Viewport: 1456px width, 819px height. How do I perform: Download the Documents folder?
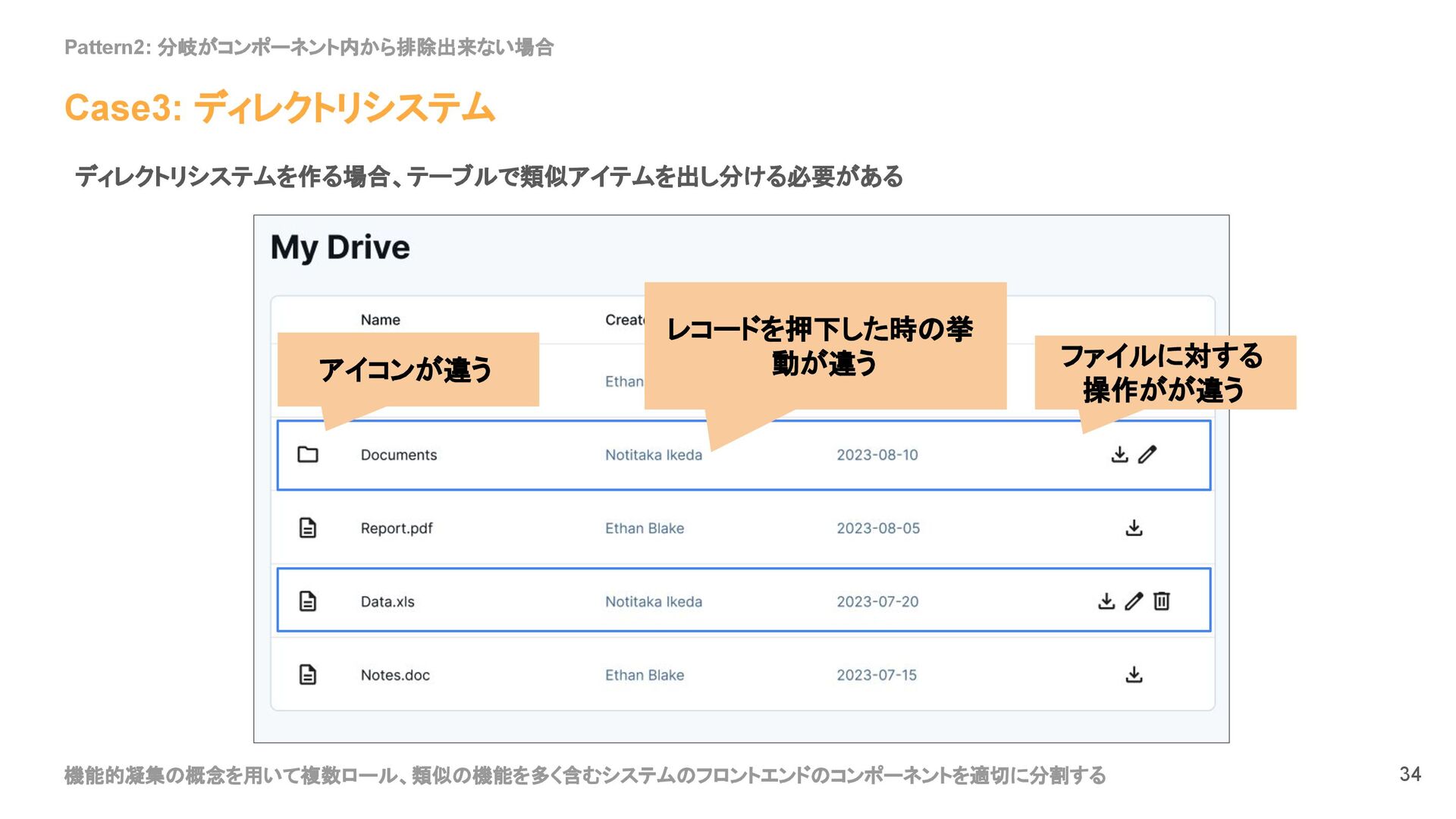point(1119,454)
